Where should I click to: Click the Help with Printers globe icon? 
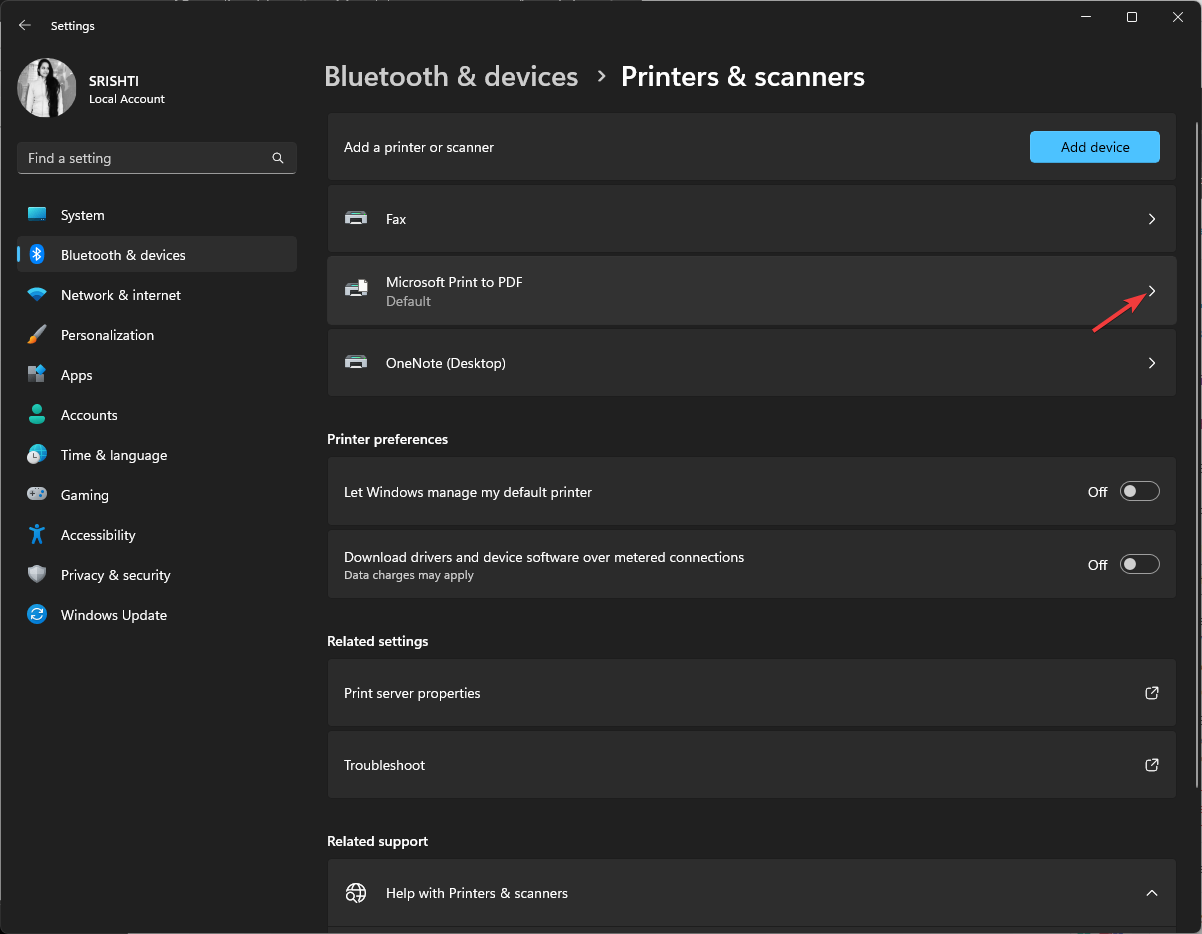[x=356, y=893]
